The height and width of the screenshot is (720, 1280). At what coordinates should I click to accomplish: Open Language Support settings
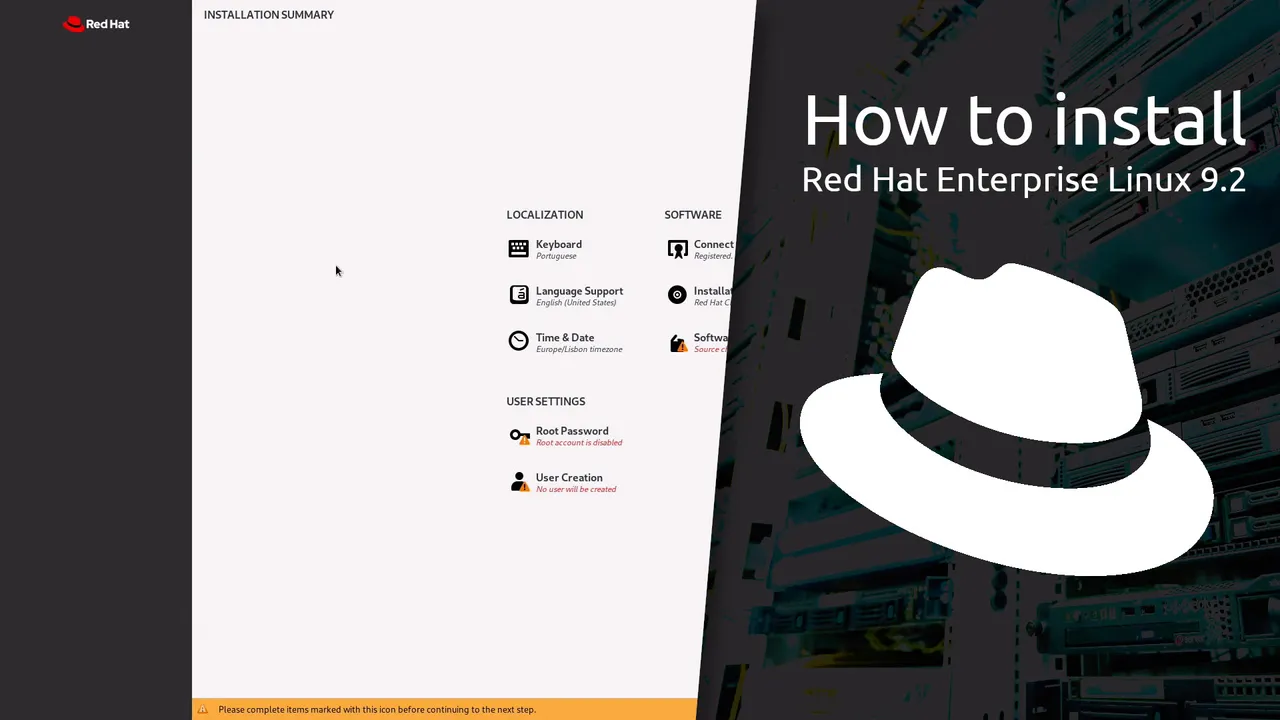[x=579, y=291]
